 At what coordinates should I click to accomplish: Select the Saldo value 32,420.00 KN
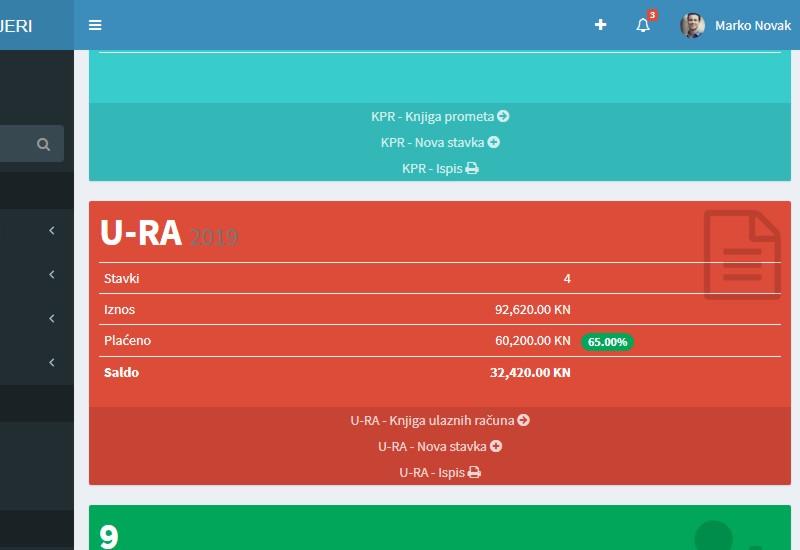[530, 372]
